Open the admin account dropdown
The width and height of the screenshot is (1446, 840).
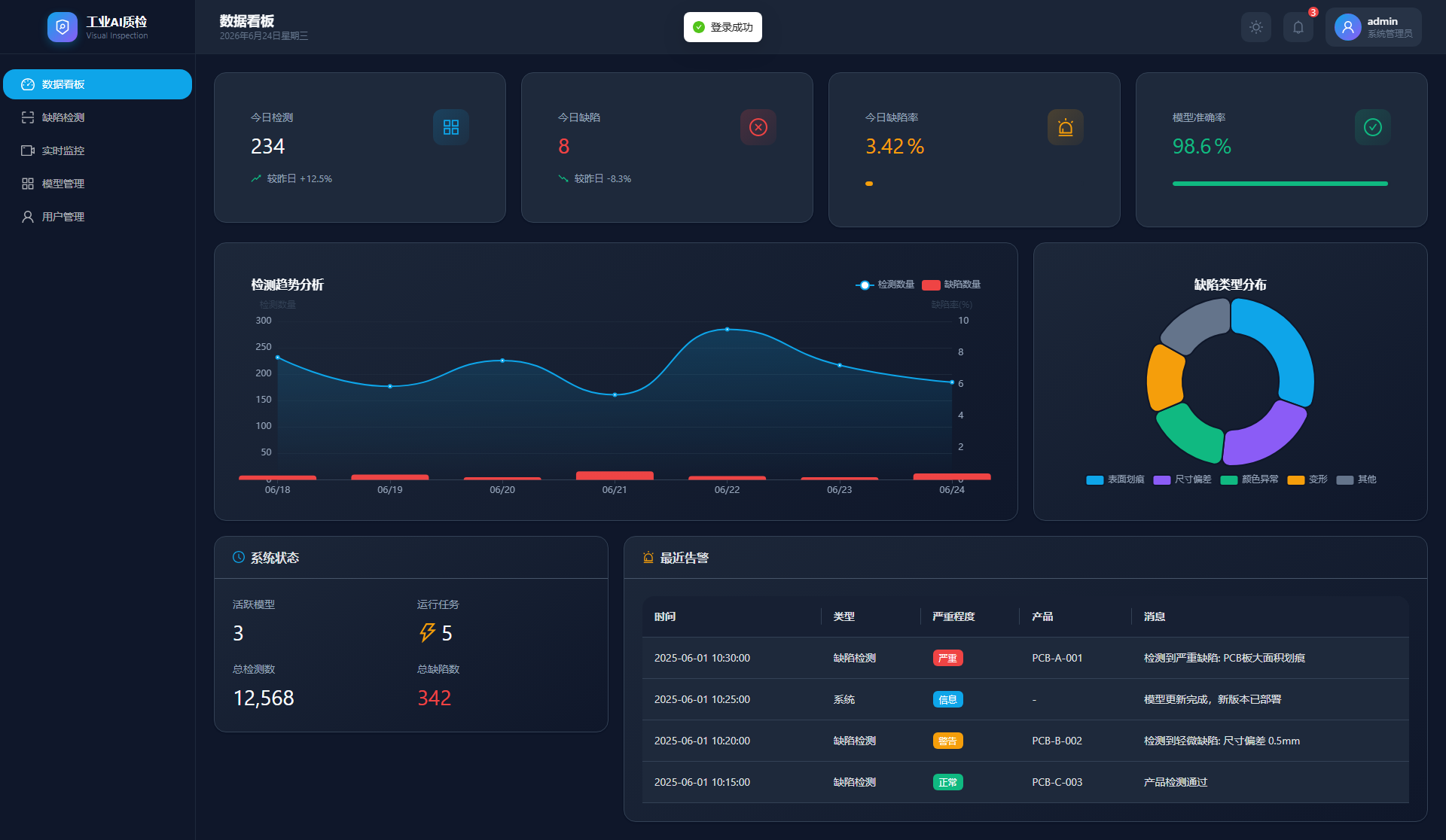tap(1373, 27)
